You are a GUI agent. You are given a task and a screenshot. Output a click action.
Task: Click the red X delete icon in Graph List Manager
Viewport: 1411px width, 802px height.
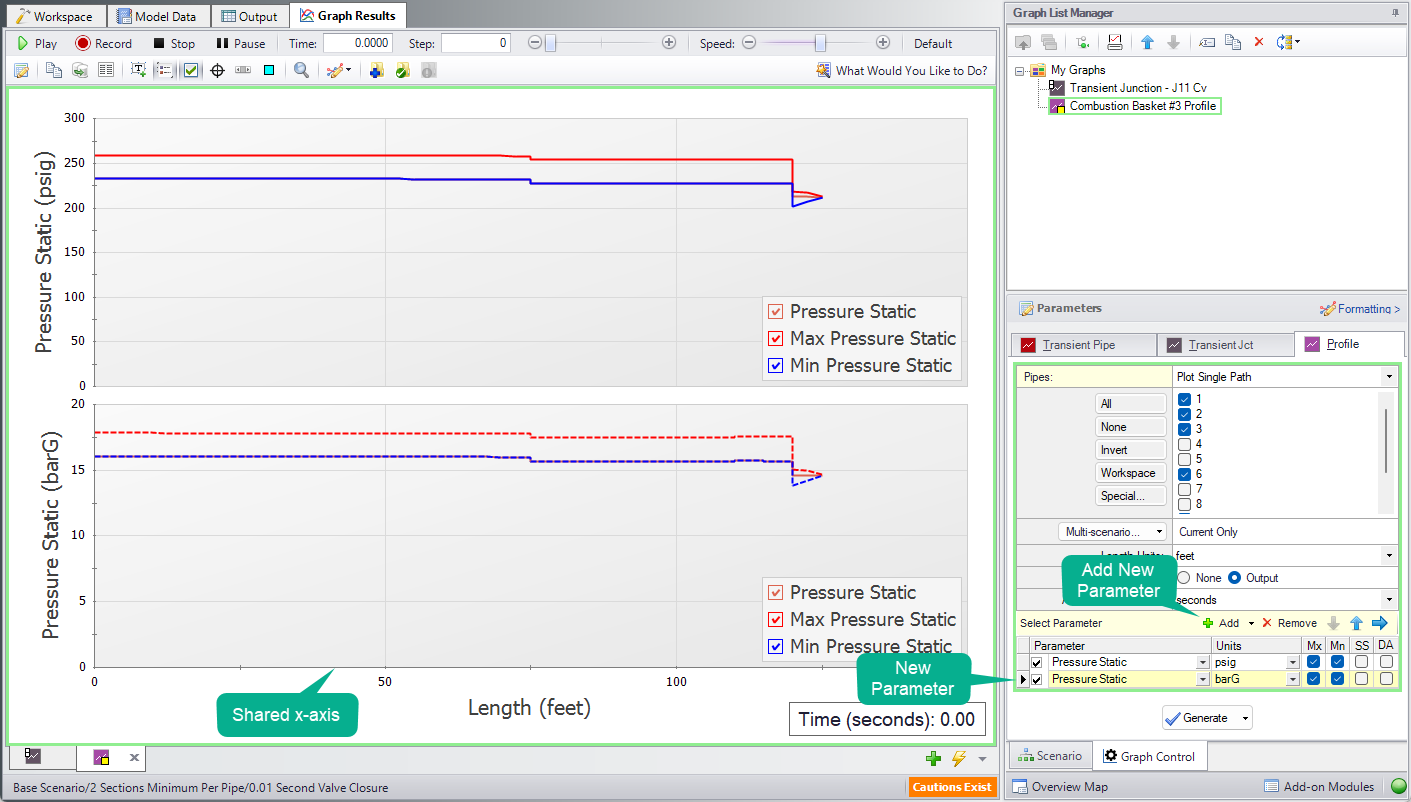1259,42
